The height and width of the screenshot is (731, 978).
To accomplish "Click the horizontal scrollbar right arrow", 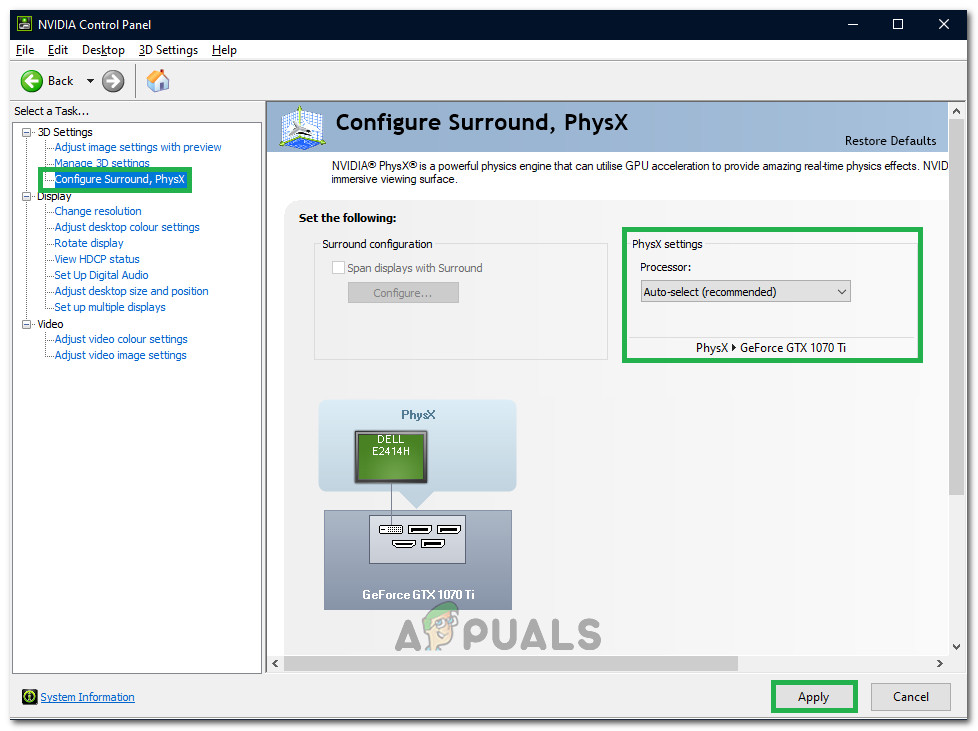I will point(939,664).
